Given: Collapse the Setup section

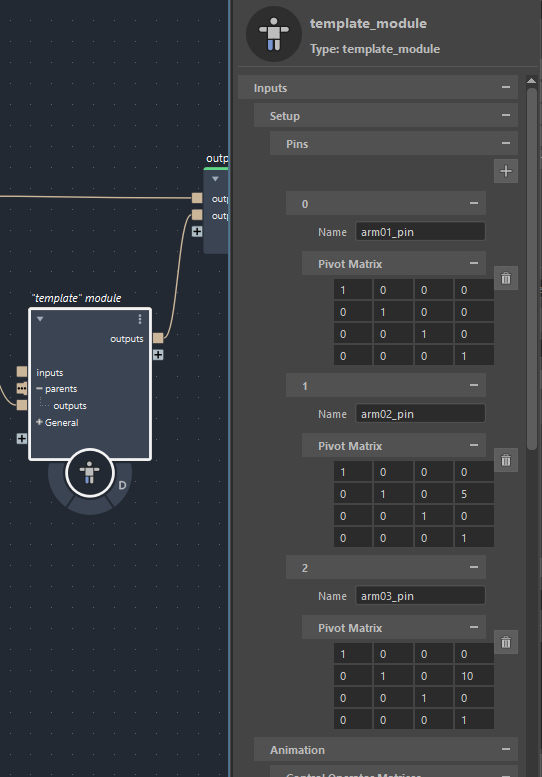Looking at the screenshot, I should pyautogui.click(x=505, y=115).
